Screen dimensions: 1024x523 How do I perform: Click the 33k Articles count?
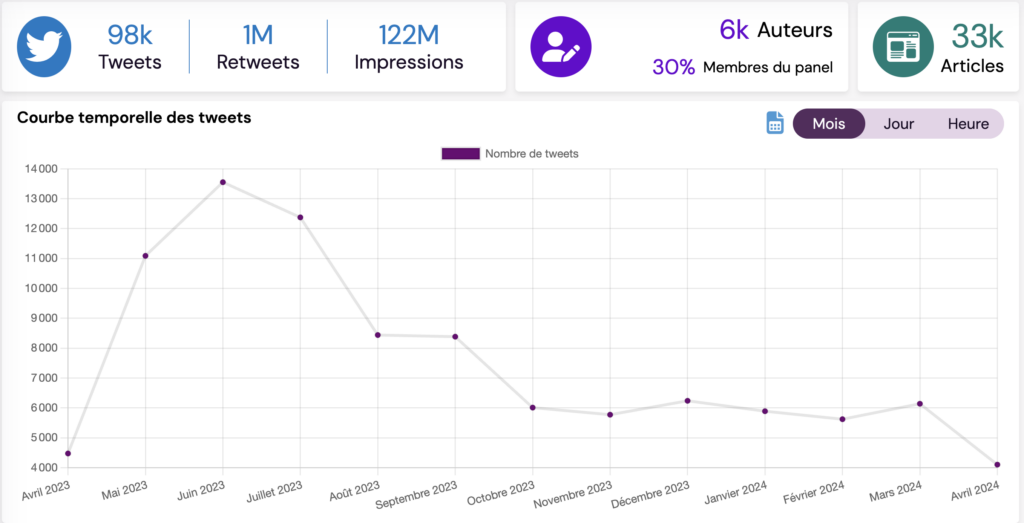click(x=972, y=48)
